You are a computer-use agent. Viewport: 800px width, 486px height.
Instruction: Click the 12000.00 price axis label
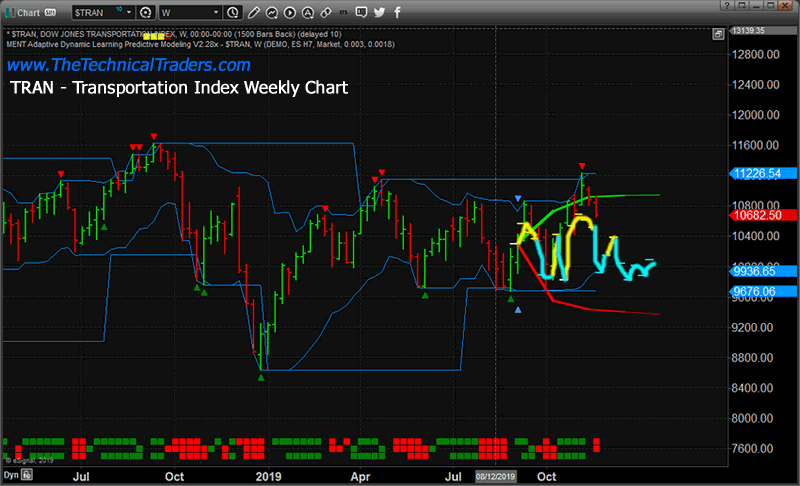[756, 115]
